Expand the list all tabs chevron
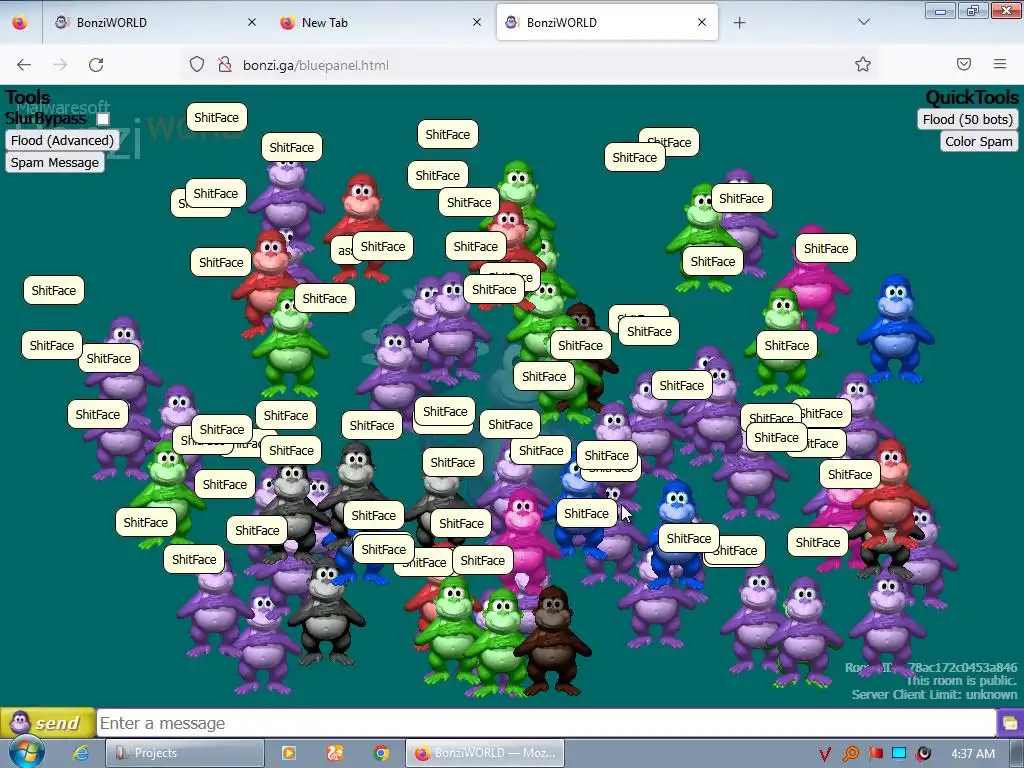Image resolution: width=1024 pixels, height=768 pixels. pyautogui.click(x=863, y=22)
